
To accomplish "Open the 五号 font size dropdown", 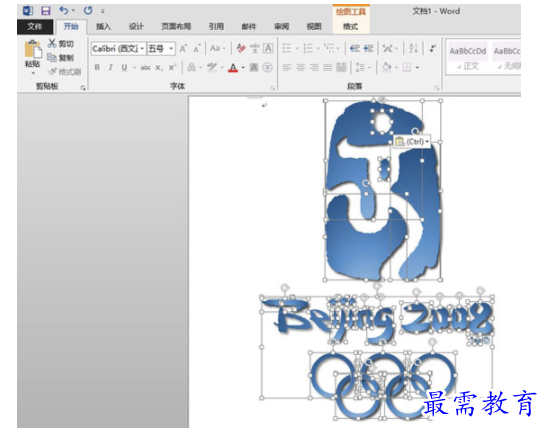I will pyautogui.click(x=171, y=49).
